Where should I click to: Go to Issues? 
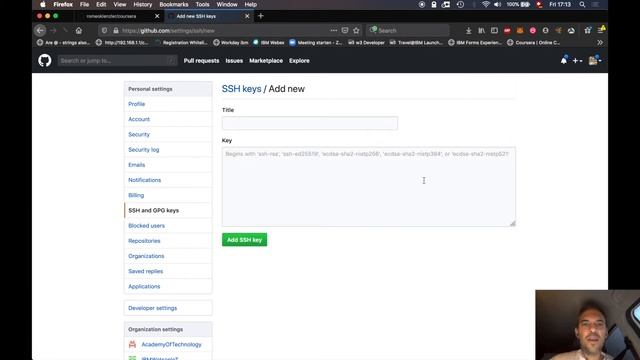(234, 60)
